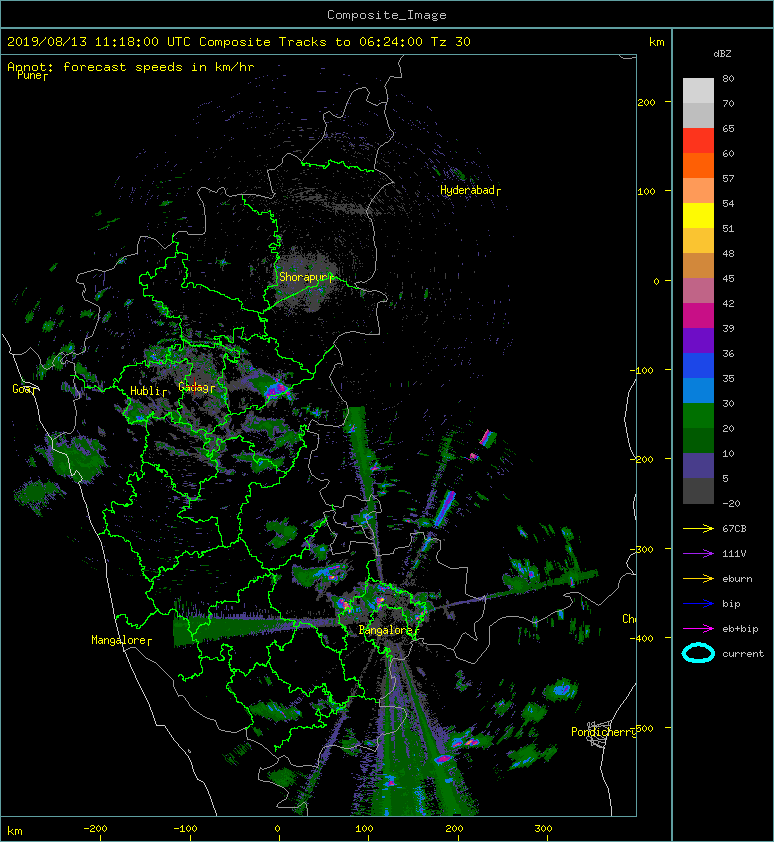Click the dBZ legend heading
Viewport: 774px width, 842px height.
722,54
